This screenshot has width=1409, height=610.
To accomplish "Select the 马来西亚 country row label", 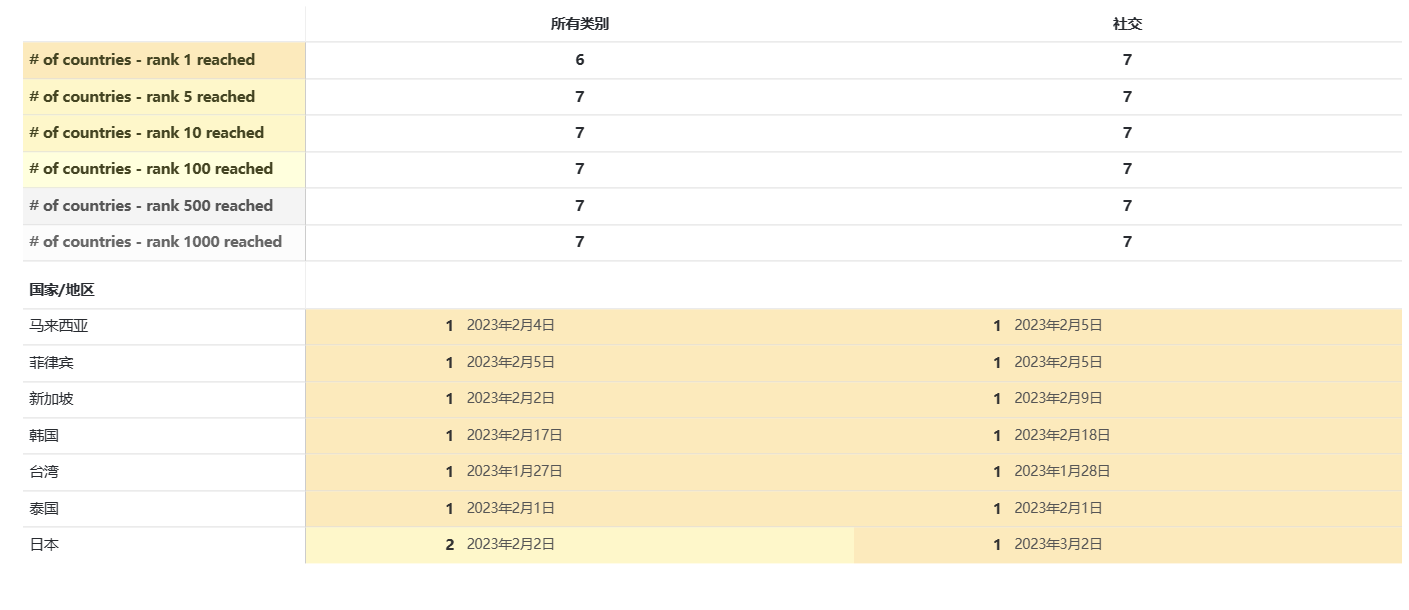I will tap(59, 326).
